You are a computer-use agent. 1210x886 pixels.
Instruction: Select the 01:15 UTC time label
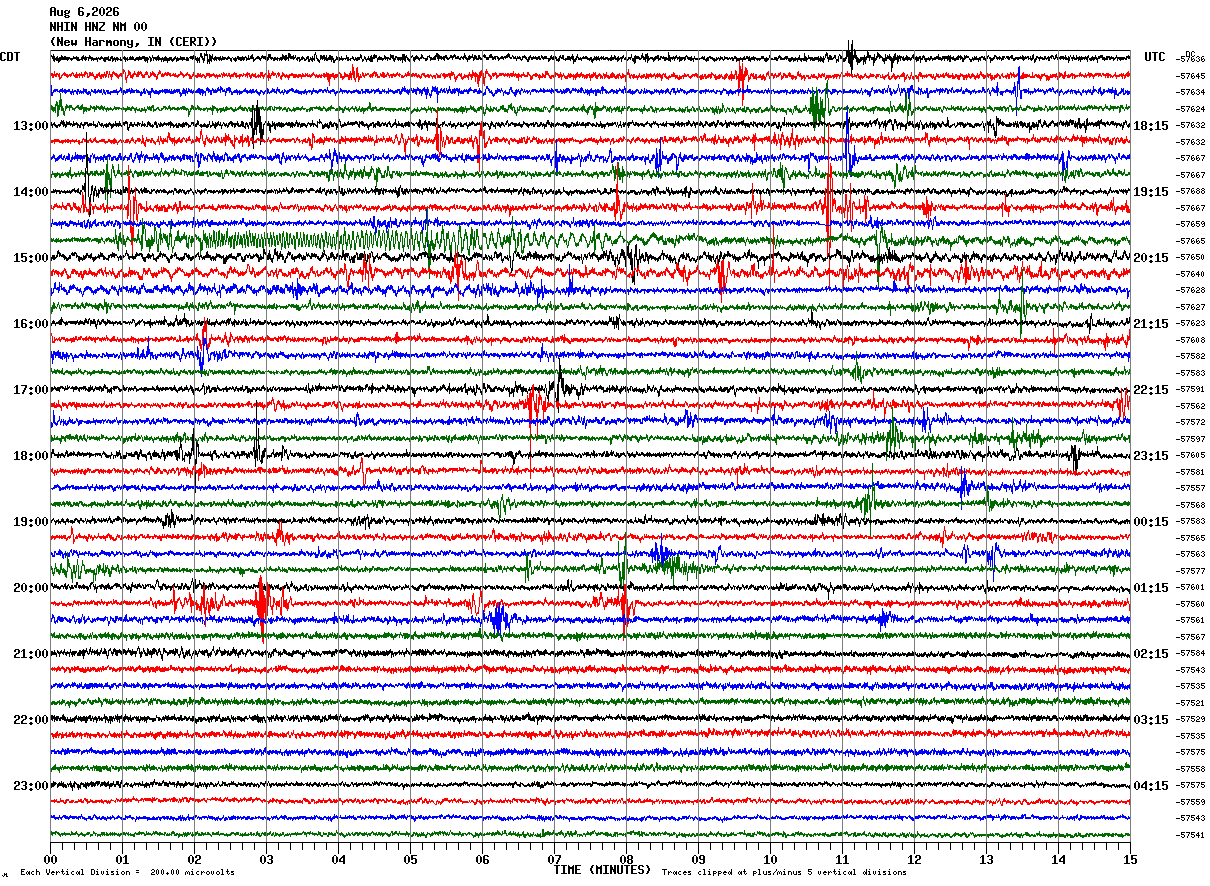(x=1151, y=588)
